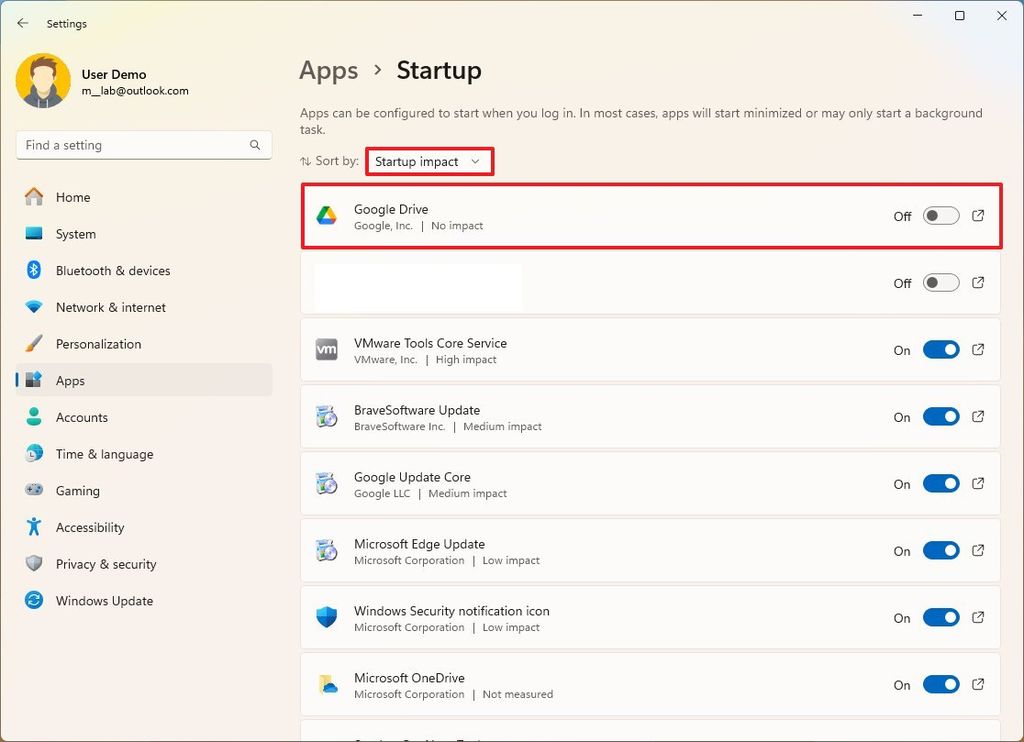Screen dimensions: 1024x742
Task: Click the Microsoft OneDrive cloud icon
Action: 324,684
